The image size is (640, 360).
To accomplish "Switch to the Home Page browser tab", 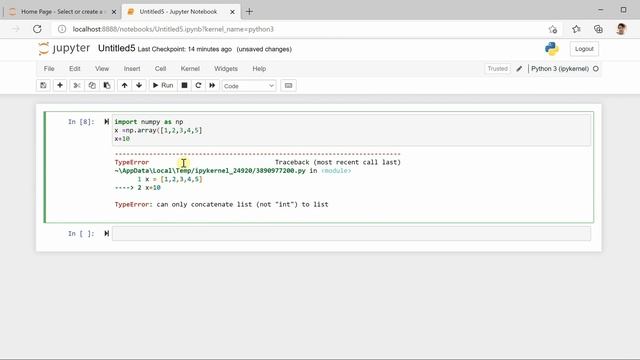I will coord(61,11).
